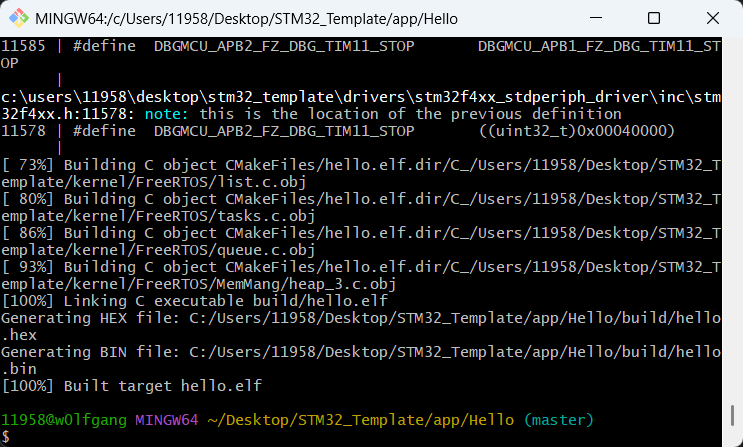
Task: Click the scrollbar thumb at bottom right
Action: pos(733,414)
